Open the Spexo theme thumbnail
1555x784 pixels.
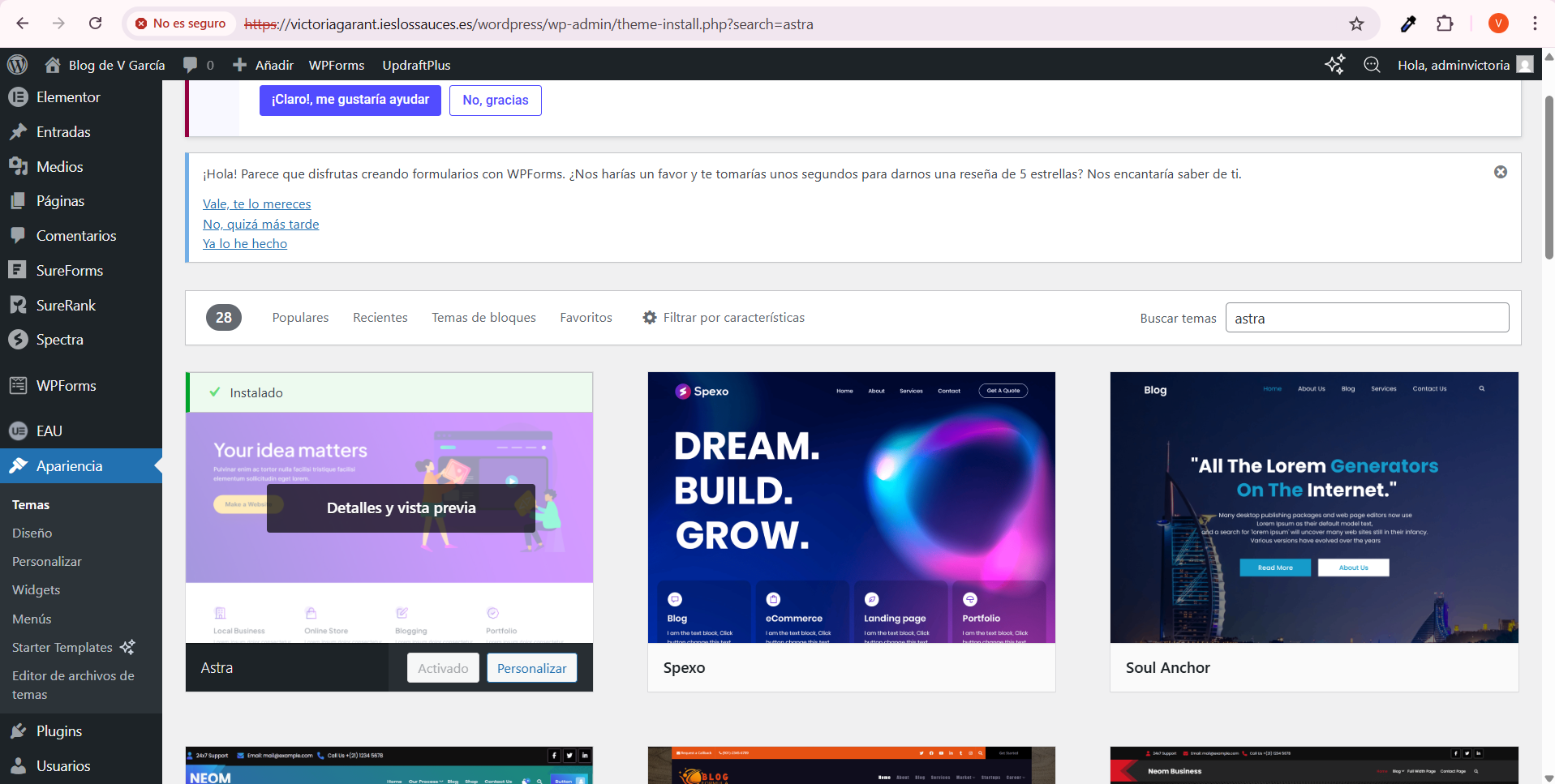pos(851,508)
